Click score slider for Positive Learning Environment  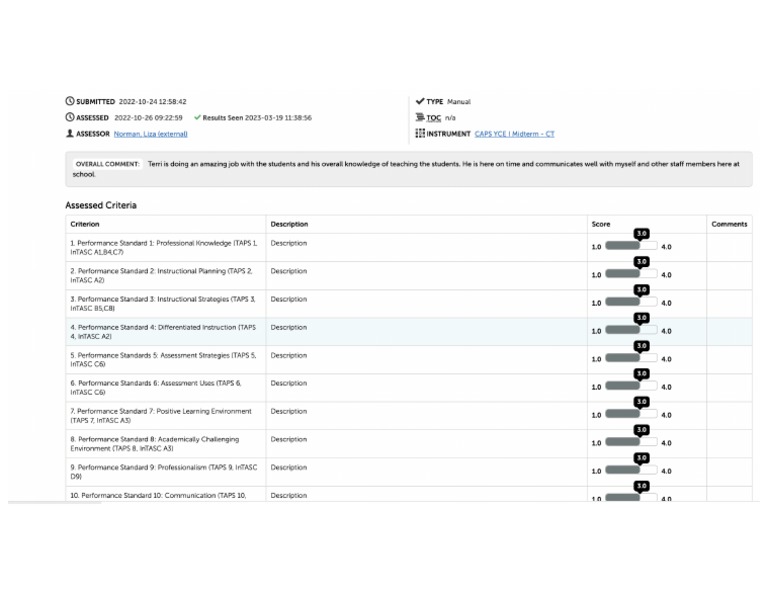[623, 415]
